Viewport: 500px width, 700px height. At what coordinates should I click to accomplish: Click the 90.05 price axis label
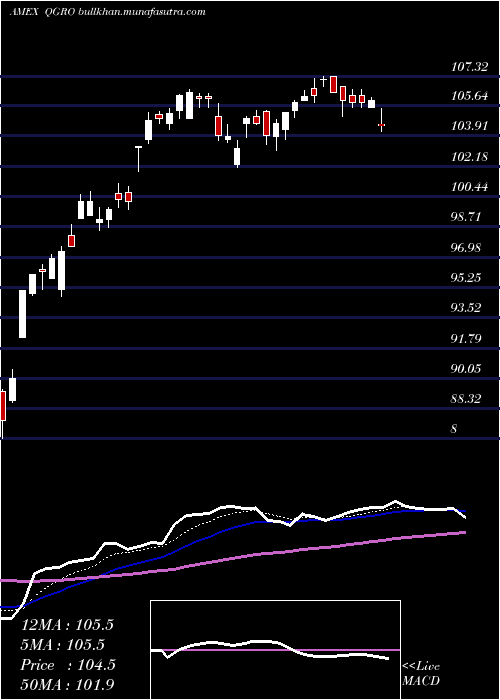[x=467, y=369]
